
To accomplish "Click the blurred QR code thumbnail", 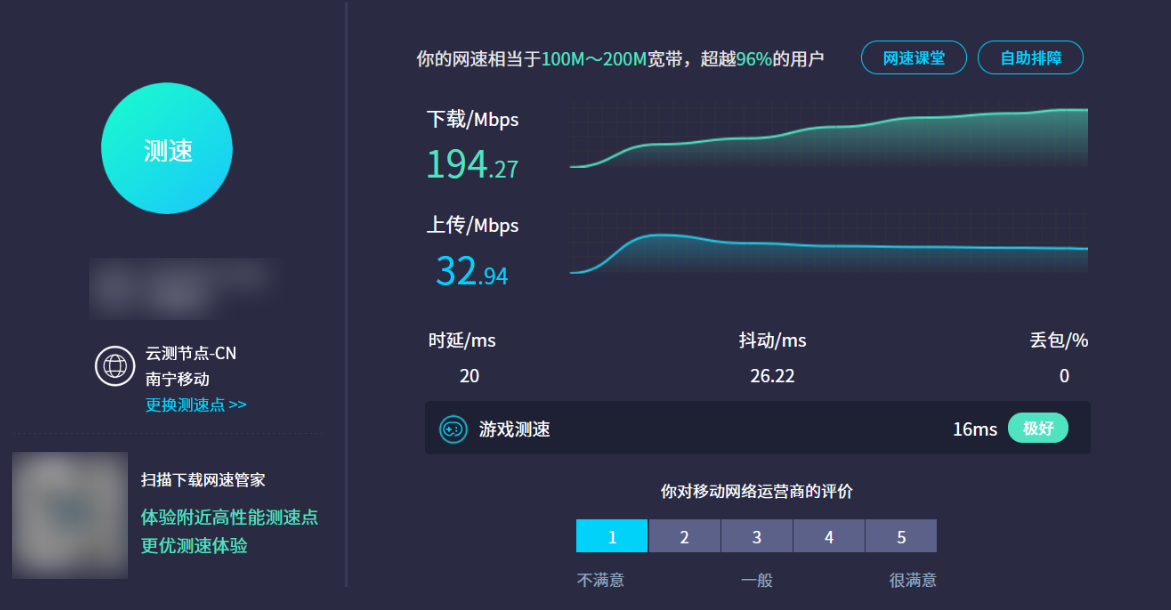I will 70,515.
